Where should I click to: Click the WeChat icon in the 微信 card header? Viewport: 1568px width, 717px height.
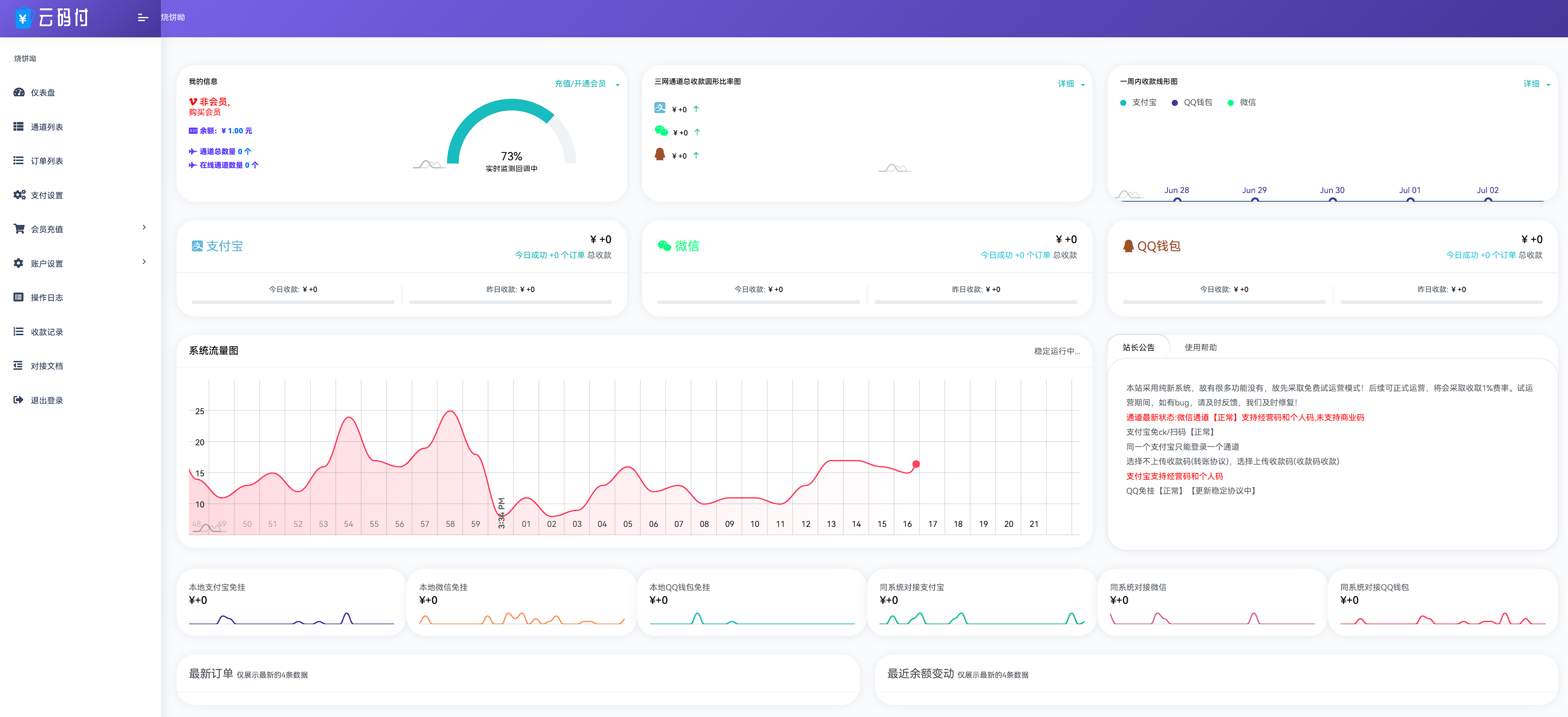664,246
